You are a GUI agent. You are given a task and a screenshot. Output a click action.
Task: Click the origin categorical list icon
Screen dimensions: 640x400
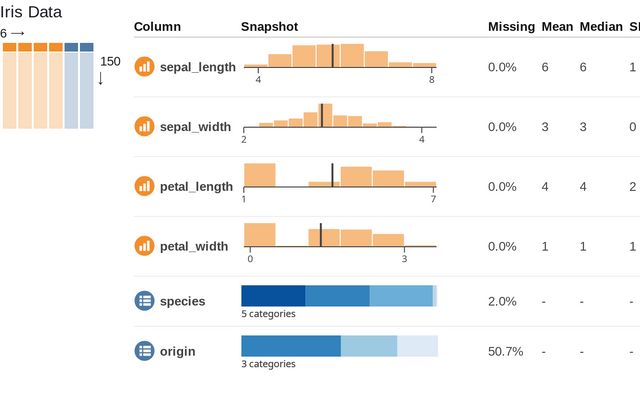(x=144, y=351)
